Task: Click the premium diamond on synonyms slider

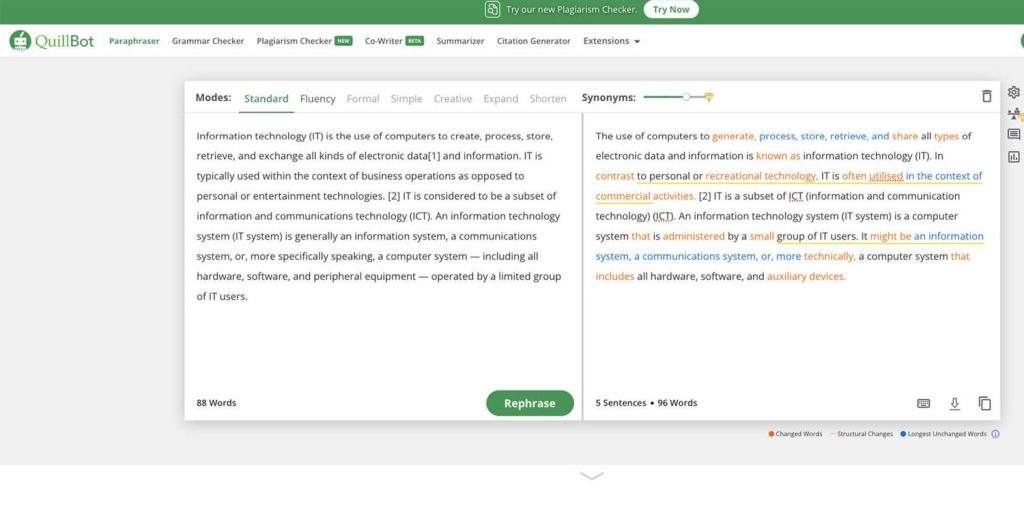Action: click(x=709, y=97)
